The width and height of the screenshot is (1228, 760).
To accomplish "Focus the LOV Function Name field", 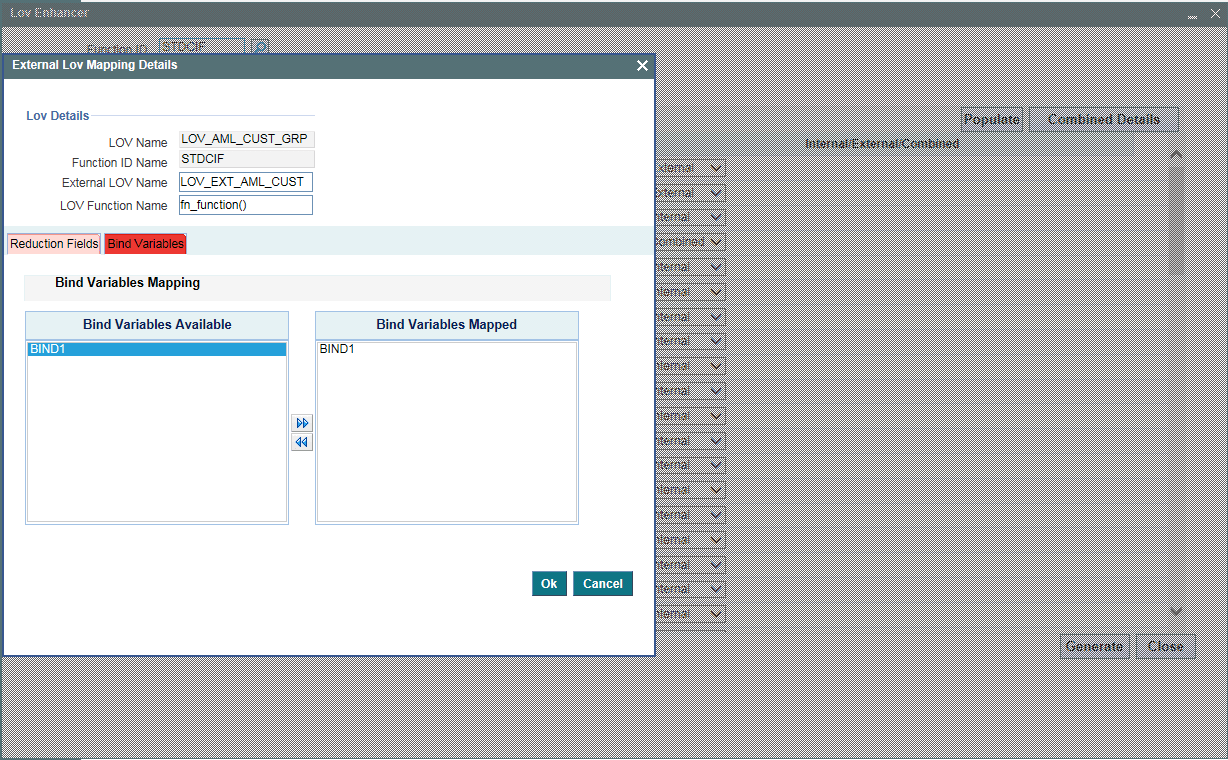I will [x=245, y=205].
